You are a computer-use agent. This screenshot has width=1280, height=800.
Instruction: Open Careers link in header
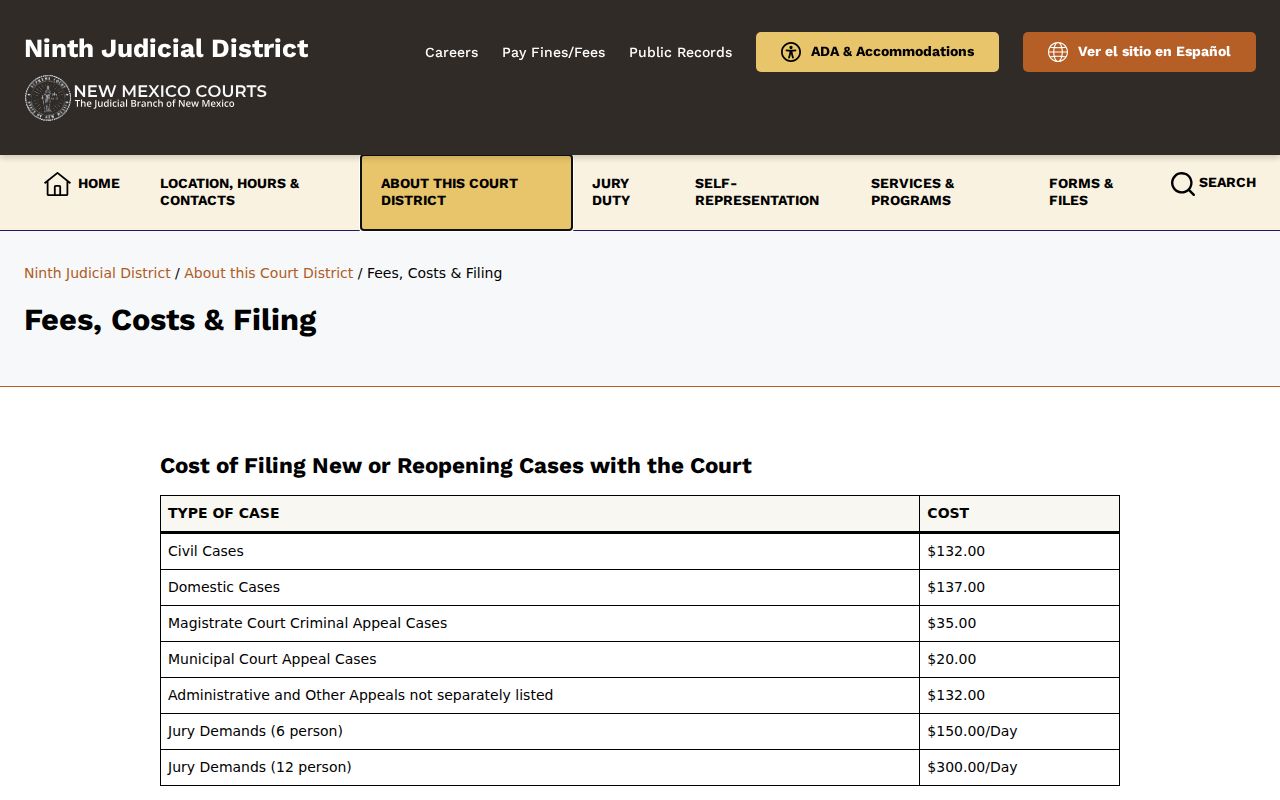click(451, 52)
